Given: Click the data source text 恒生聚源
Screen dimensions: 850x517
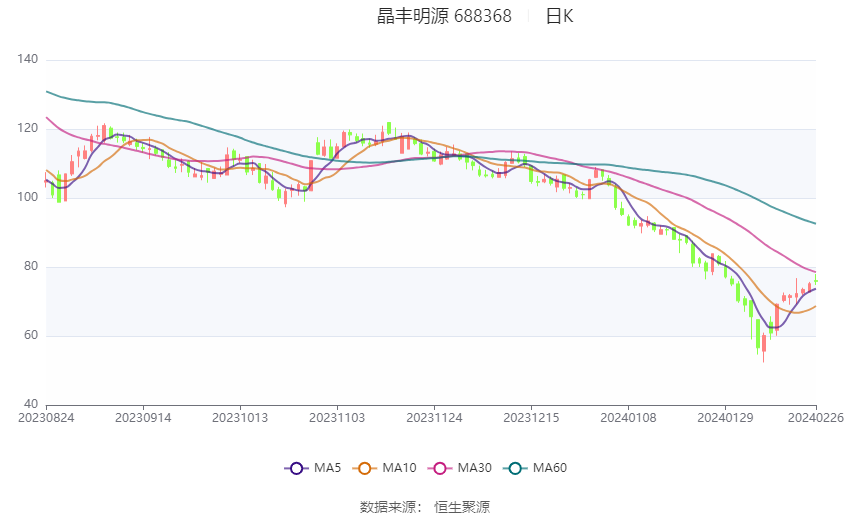Looking at the screenshot, I should (462, 507).
